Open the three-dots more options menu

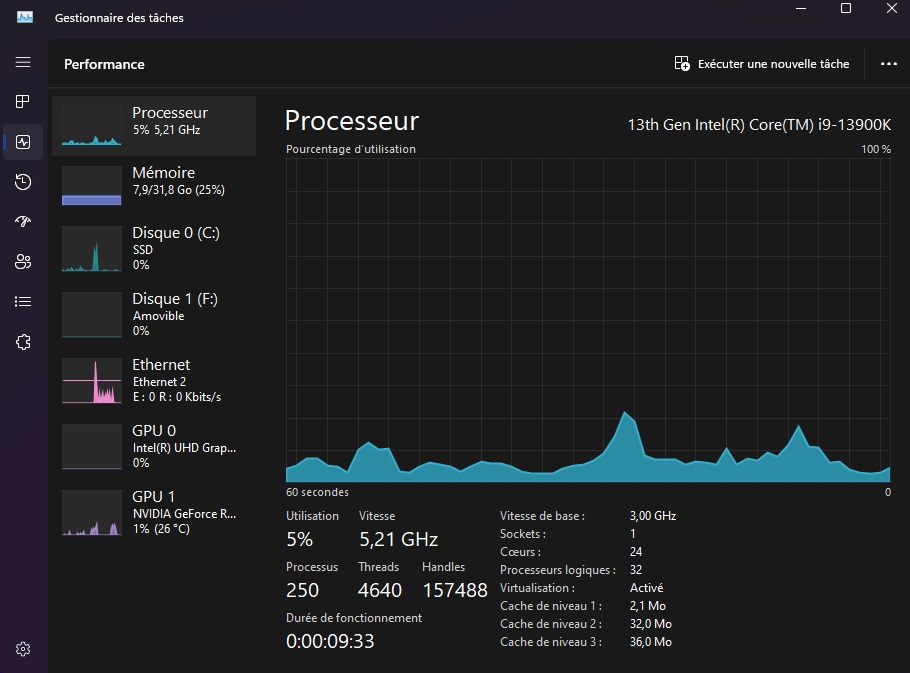coord(889,64)
